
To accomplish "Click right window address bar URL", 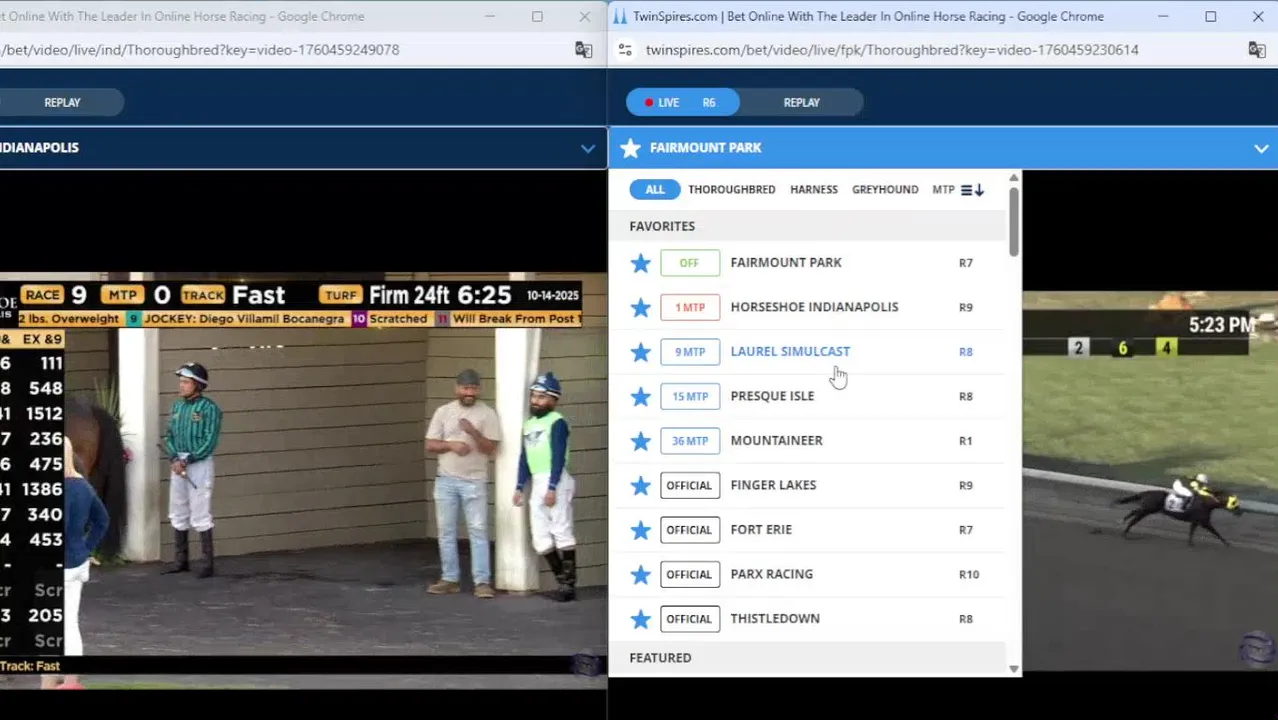I will coord(892,50).
